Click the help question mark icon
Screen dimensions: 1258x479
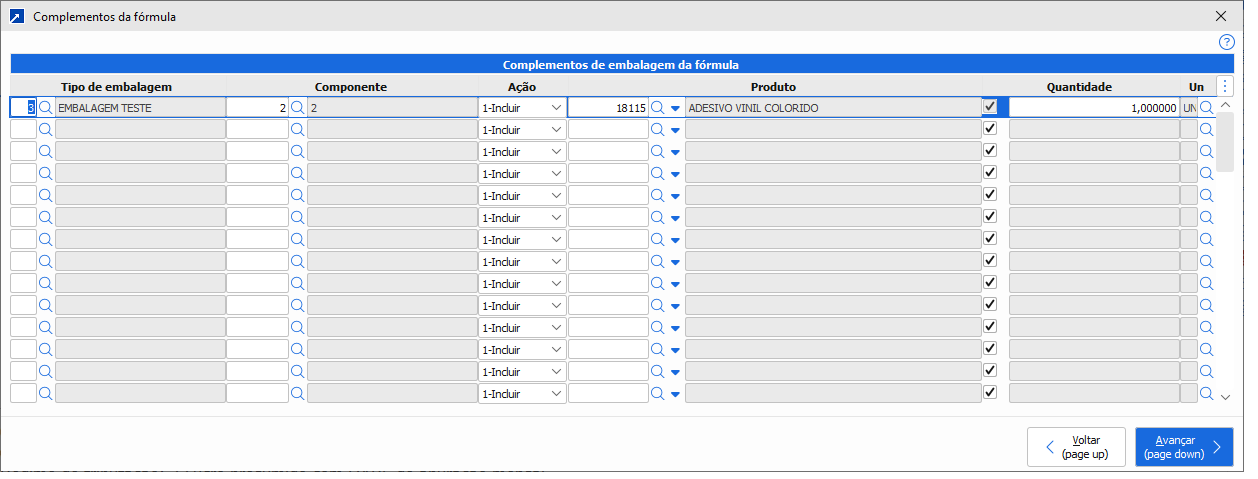1227,42
